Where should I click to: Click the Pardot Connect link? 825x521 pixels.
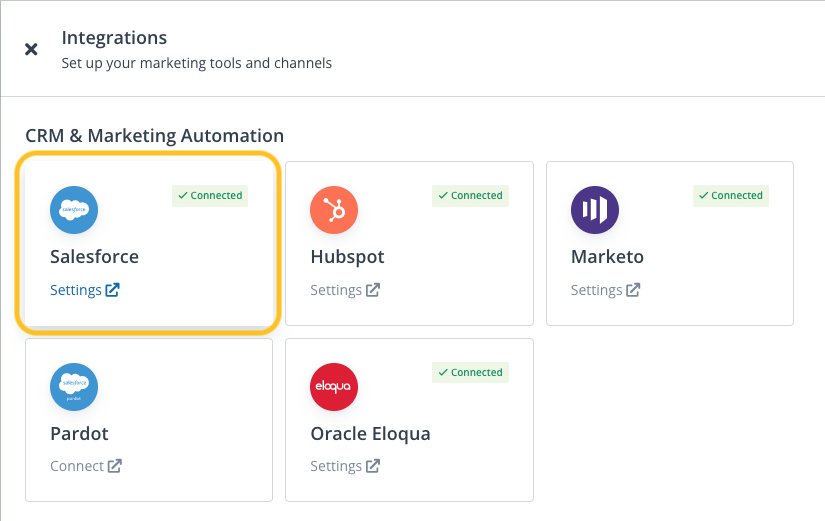point(77,466)
